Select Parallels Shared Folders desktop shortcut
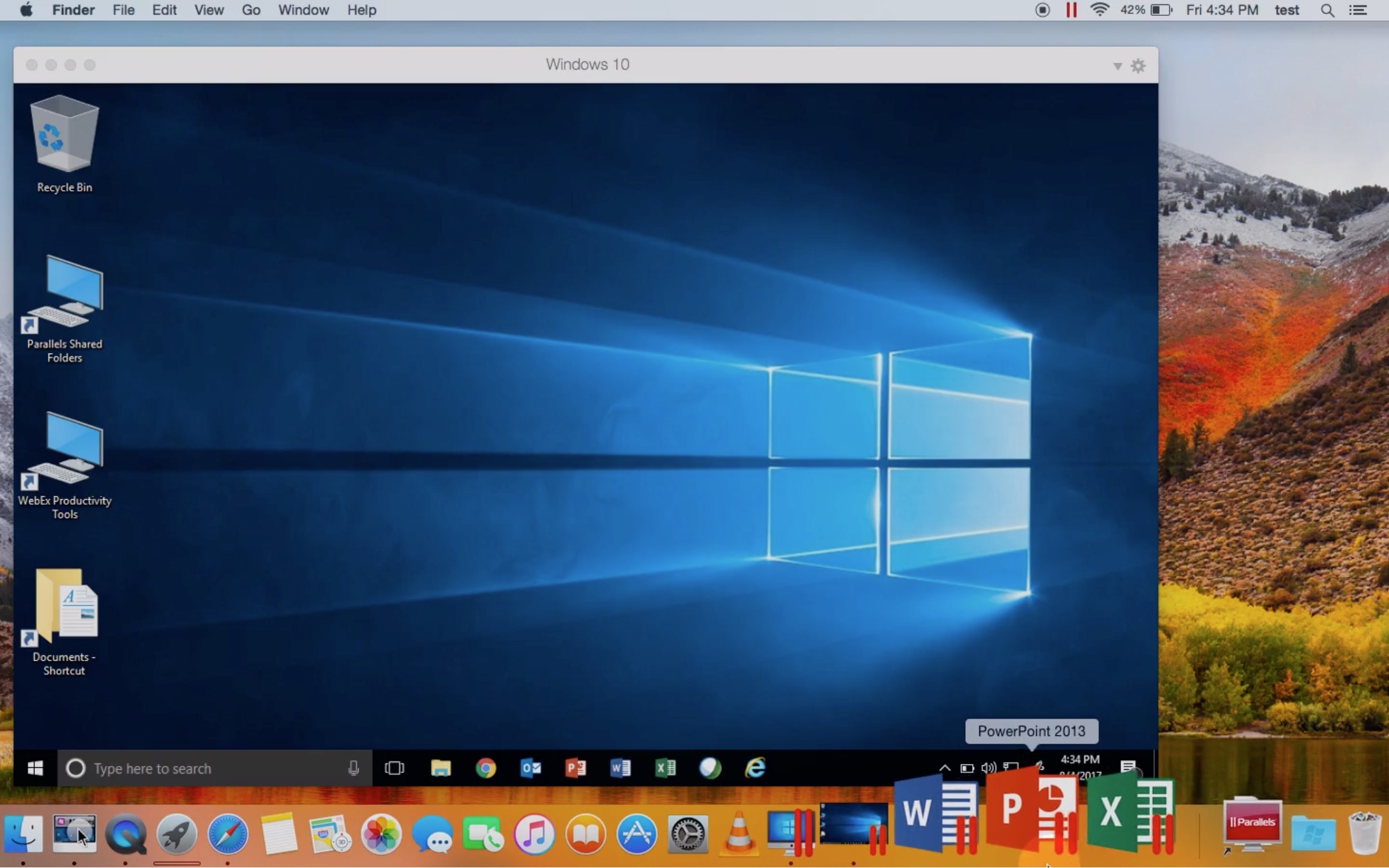The height and width of the screenshot is (868, 1389). coord(64,310)
